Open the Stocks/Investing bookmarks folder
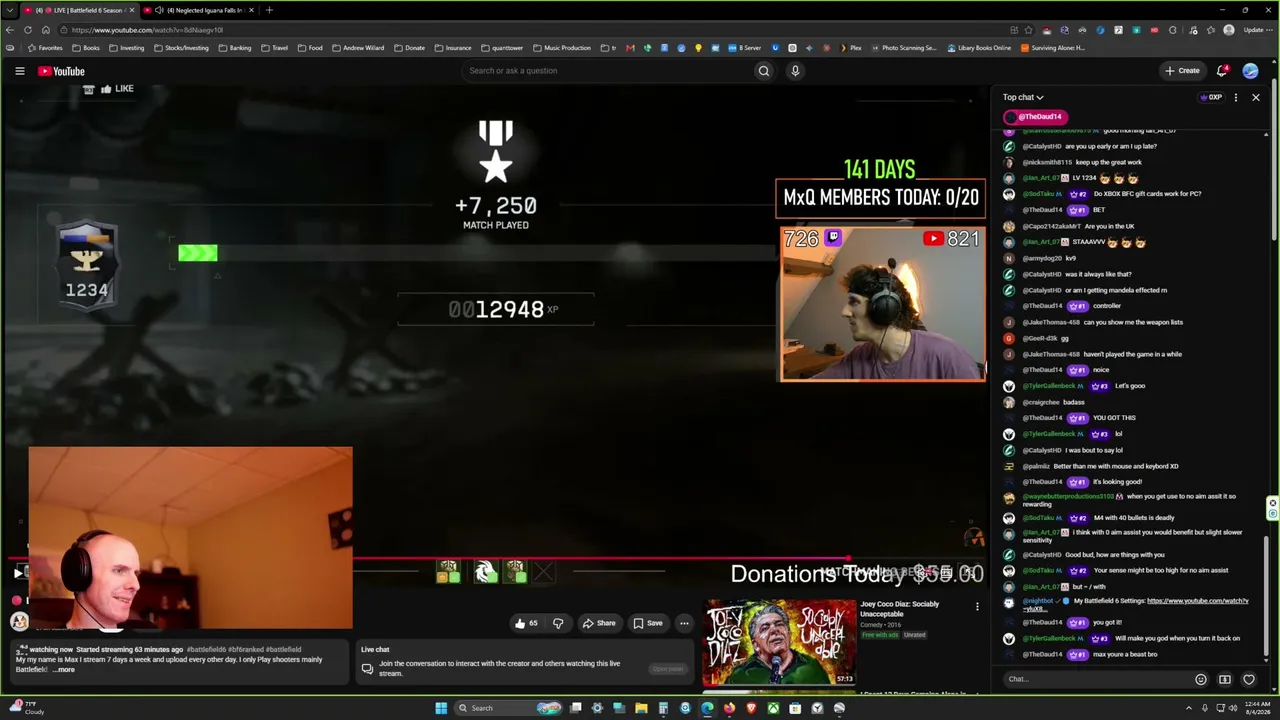Viewport: 1280px width, 720px height. tap(181, 48)
